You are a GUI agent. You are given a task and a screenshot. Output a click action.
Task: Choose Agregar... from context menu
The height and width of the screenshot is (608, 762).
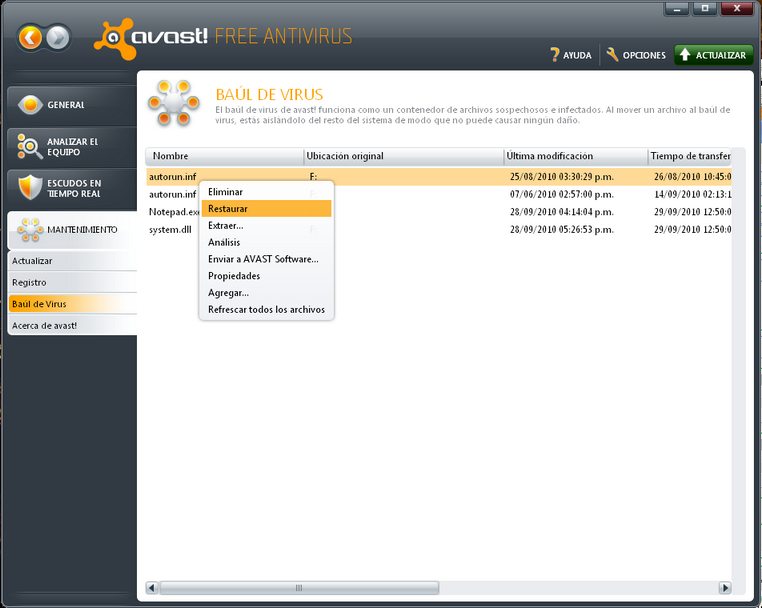point(266,293)
